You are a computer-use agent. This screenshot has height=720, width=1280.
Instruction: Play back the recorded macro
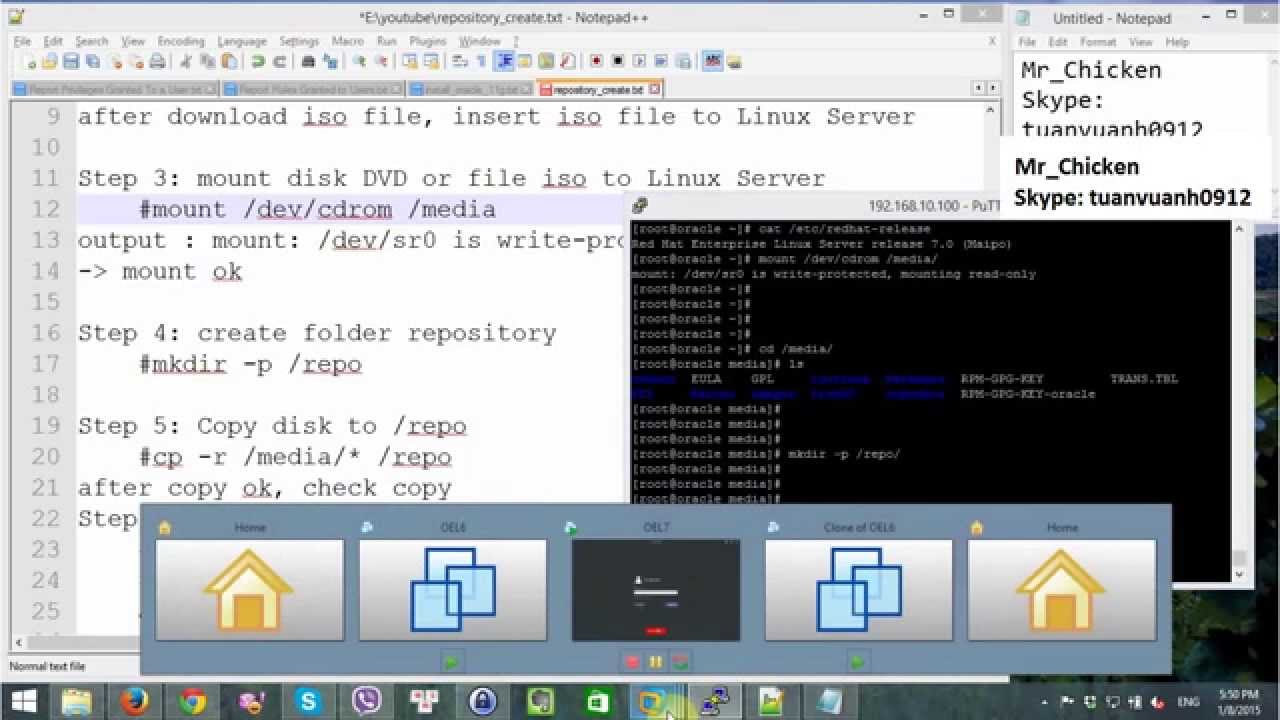pos(639,61)
